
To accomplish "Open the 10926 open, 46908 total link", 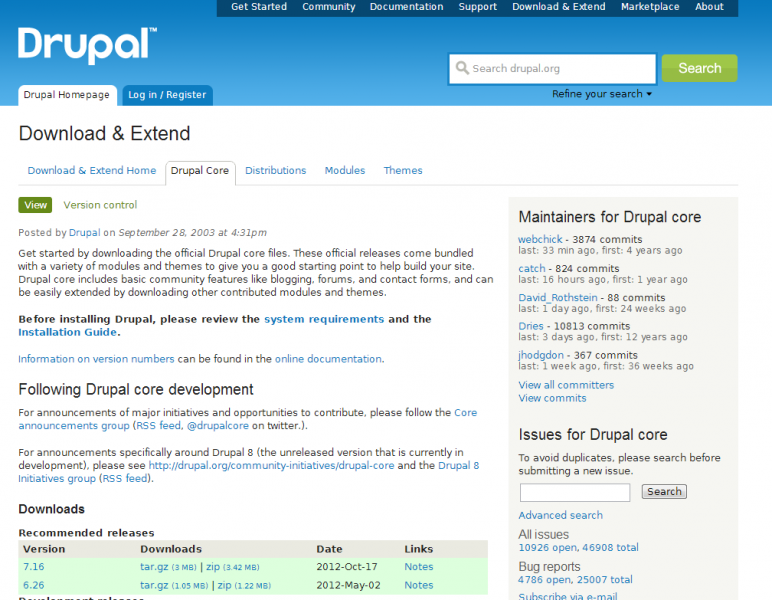I will click(x=579, y=547).
